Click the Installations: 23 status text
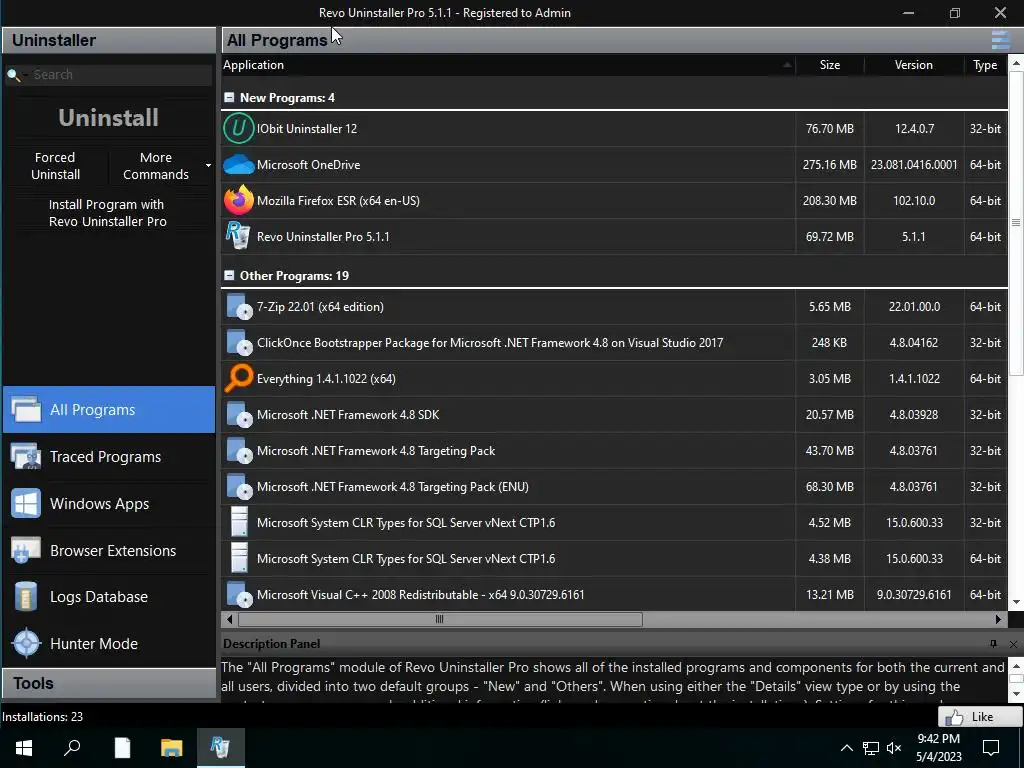Image resolution: width=1024 pixels, height=768 pixels. click(42, 716)
